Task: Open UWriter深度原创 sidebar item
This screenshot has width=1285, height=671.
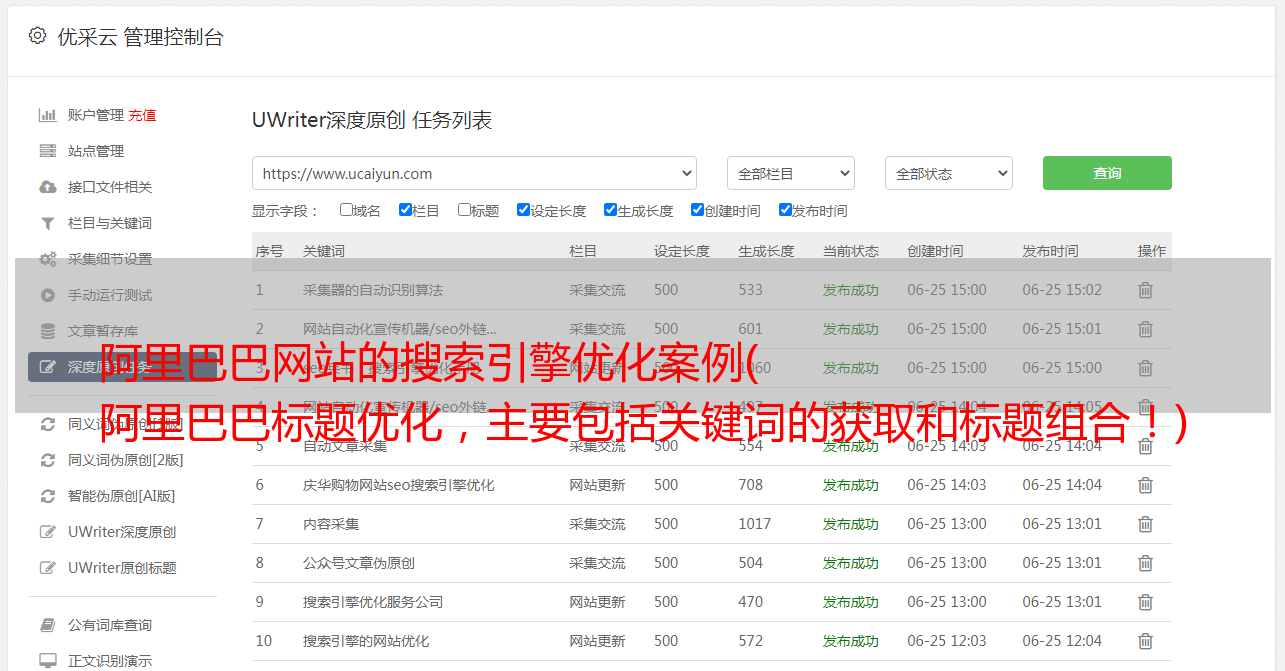Action: (122, 532)
